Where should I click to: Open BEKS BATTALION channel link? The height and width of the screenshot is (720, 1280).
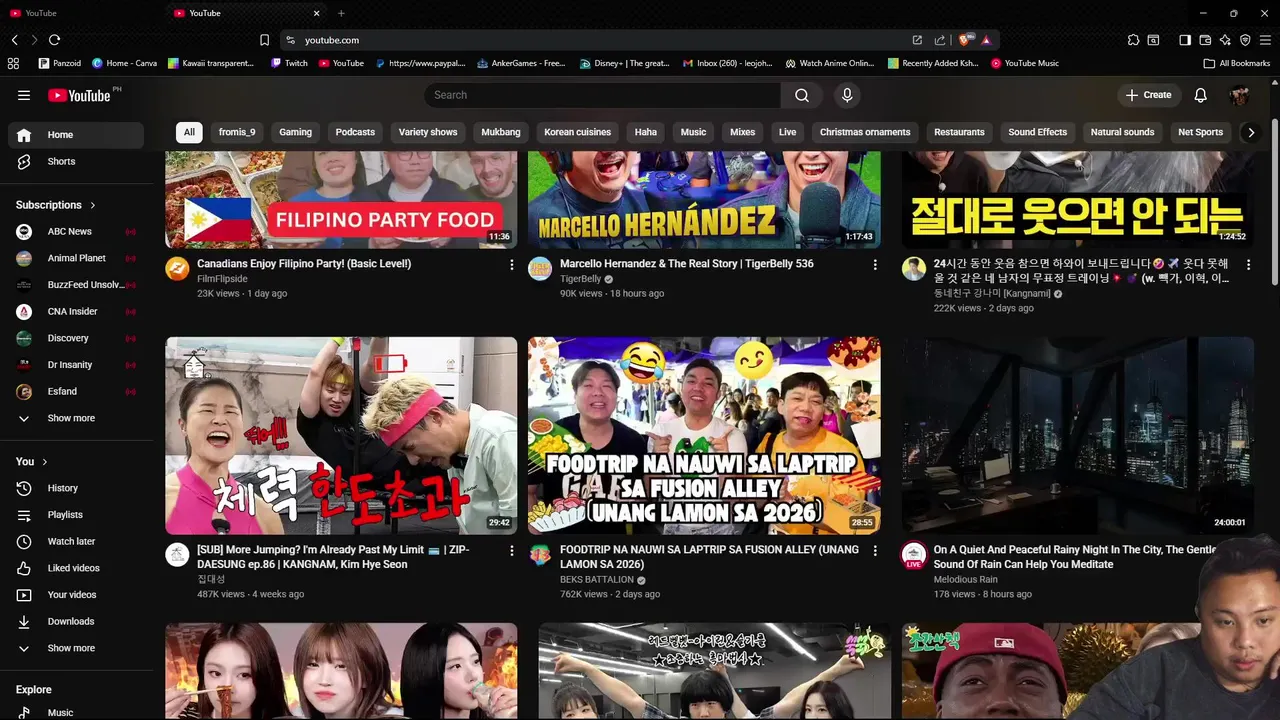click(x=596, y=579)
